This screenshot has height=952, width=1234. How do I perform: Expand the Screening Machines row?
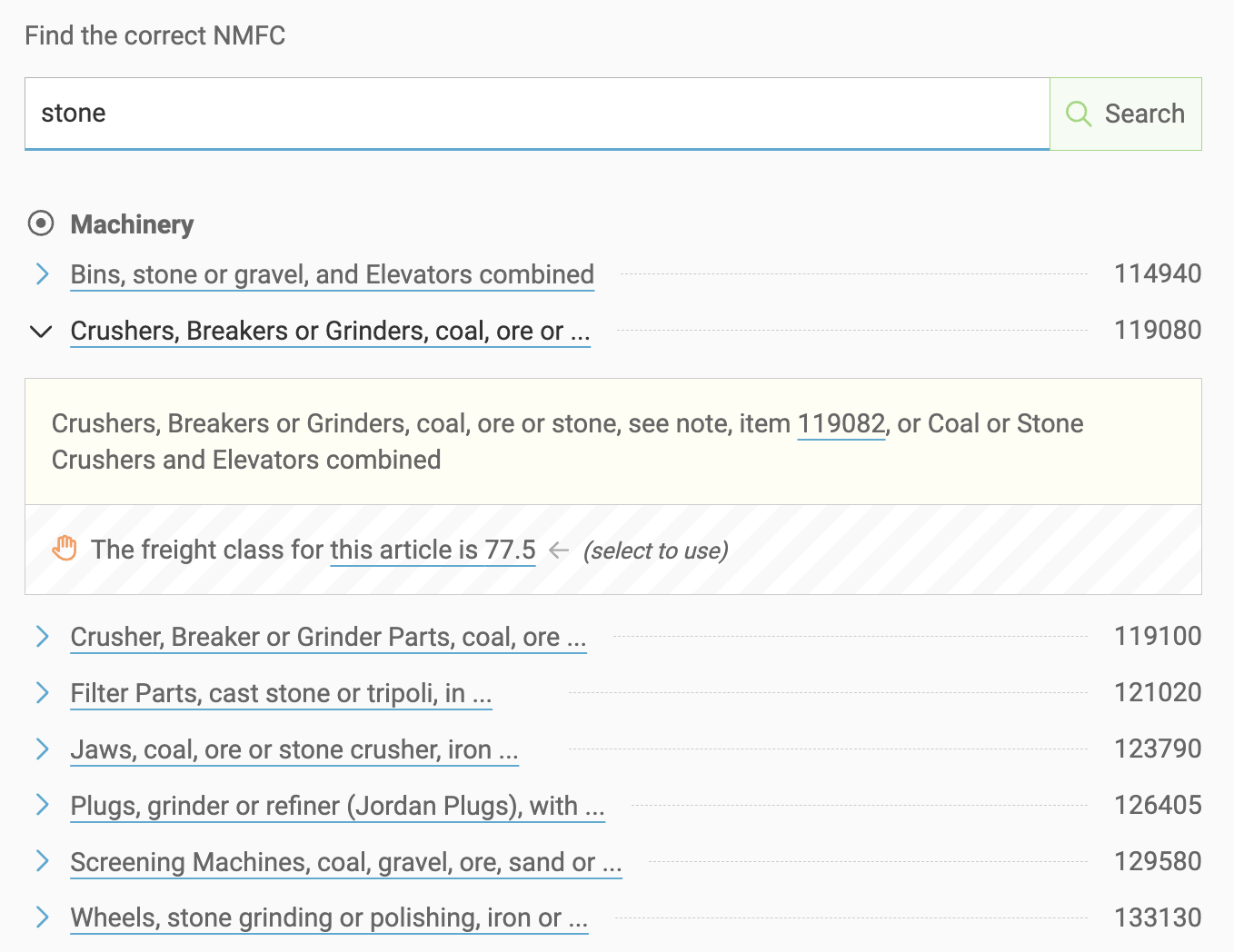[x=41, y=861]
